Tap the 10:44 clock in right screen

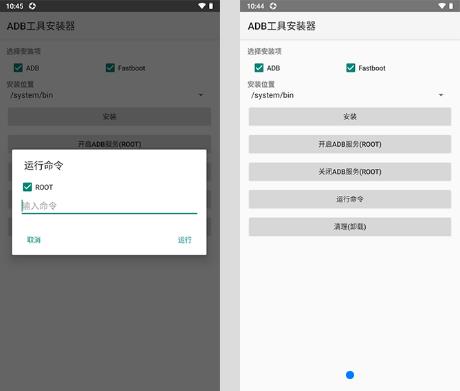(256, 6)
